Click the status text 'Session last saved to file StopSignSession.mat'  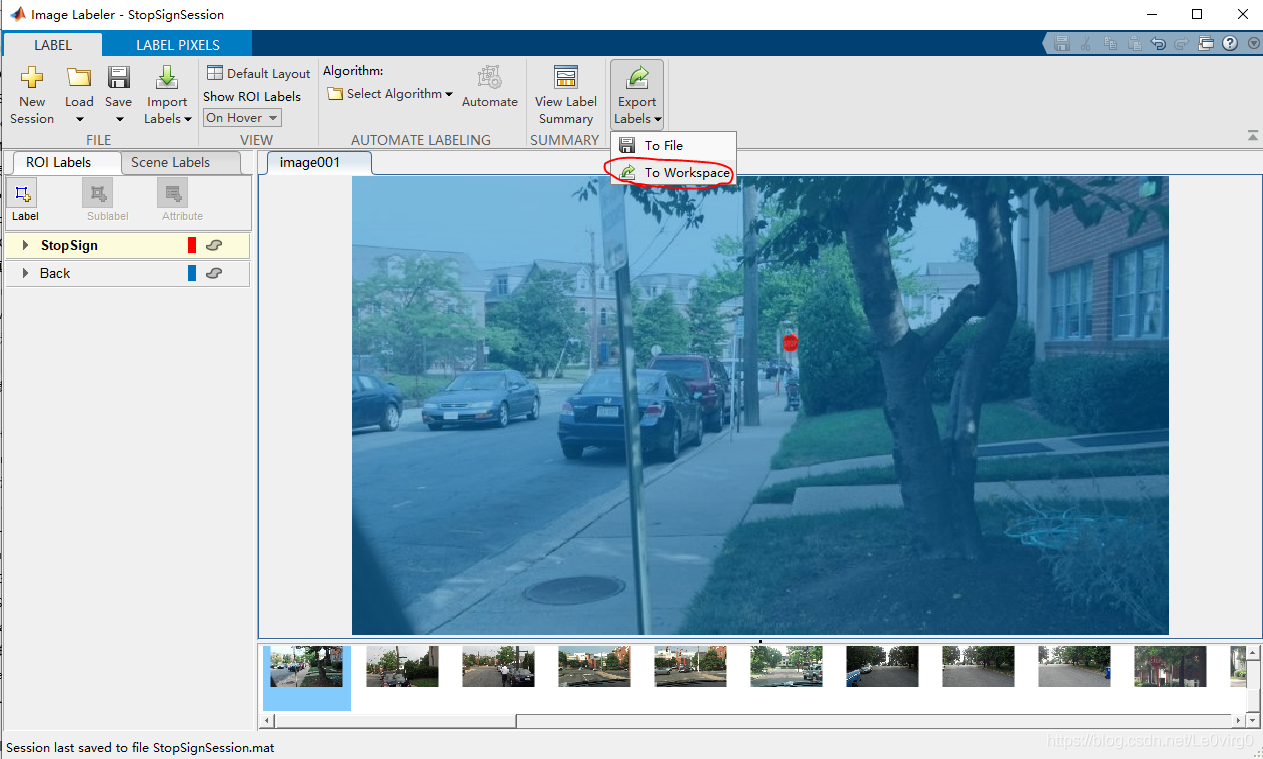140,747
